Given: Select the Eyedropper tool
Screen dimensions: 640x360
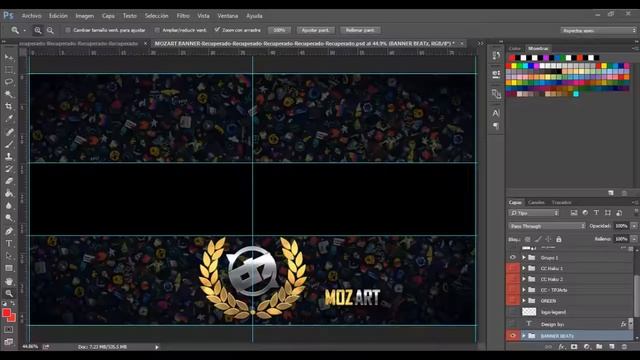Looking at the screenshot, I should click(9, 119).
